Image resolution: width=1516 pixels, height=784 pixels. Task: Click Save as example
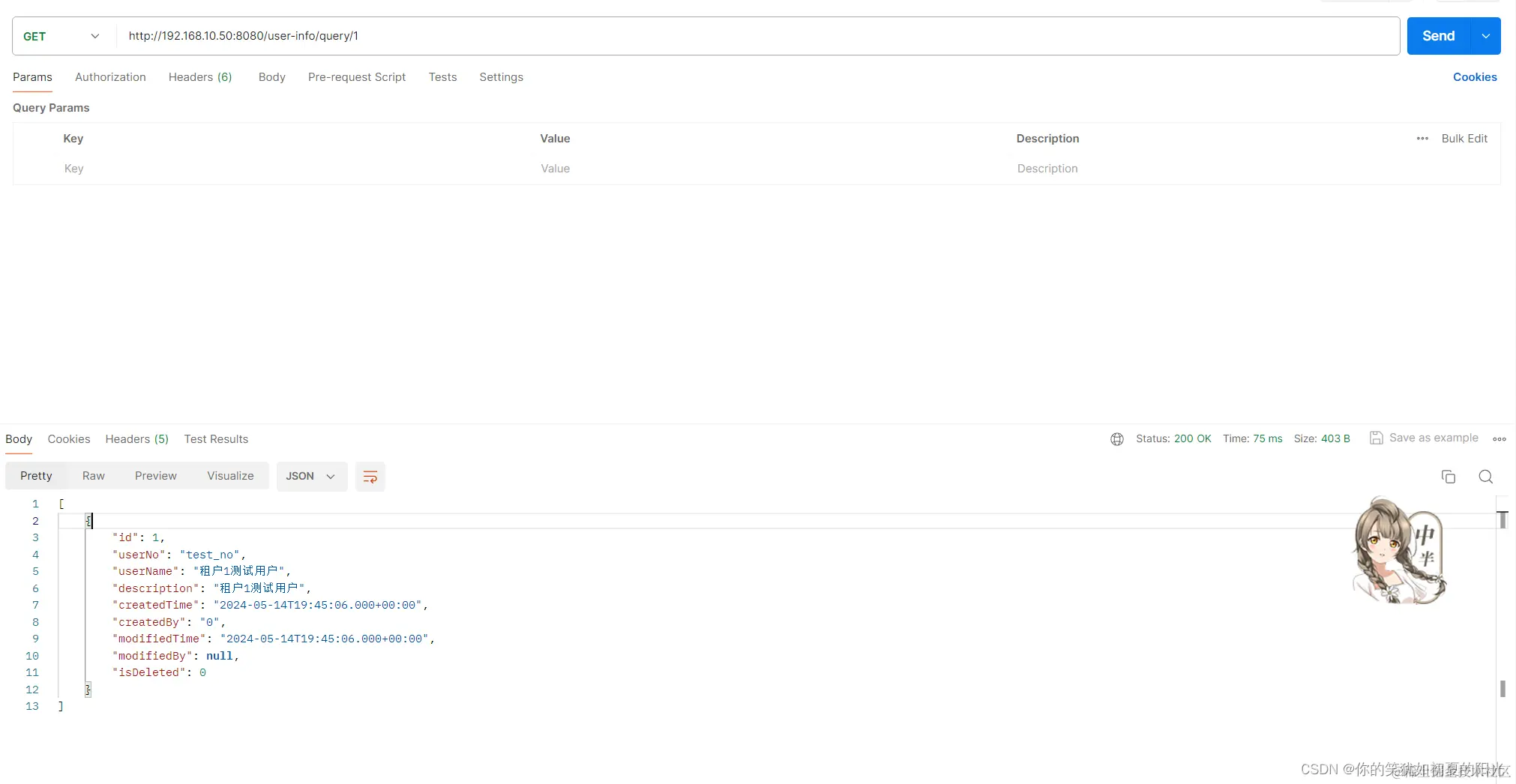coord(1424,438)
